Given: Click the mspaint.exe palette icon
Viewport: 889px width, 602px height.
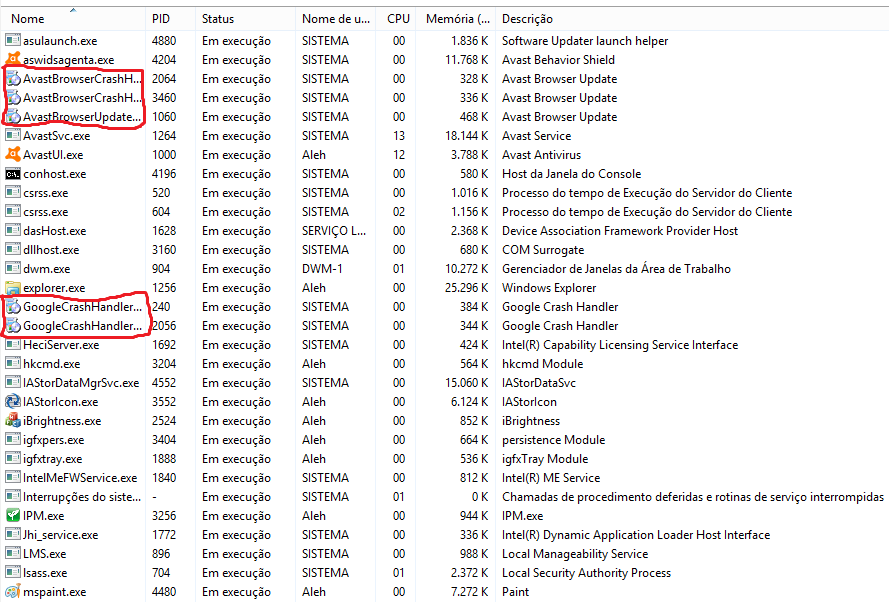Looking at the screenshot, I should (12, 591).
